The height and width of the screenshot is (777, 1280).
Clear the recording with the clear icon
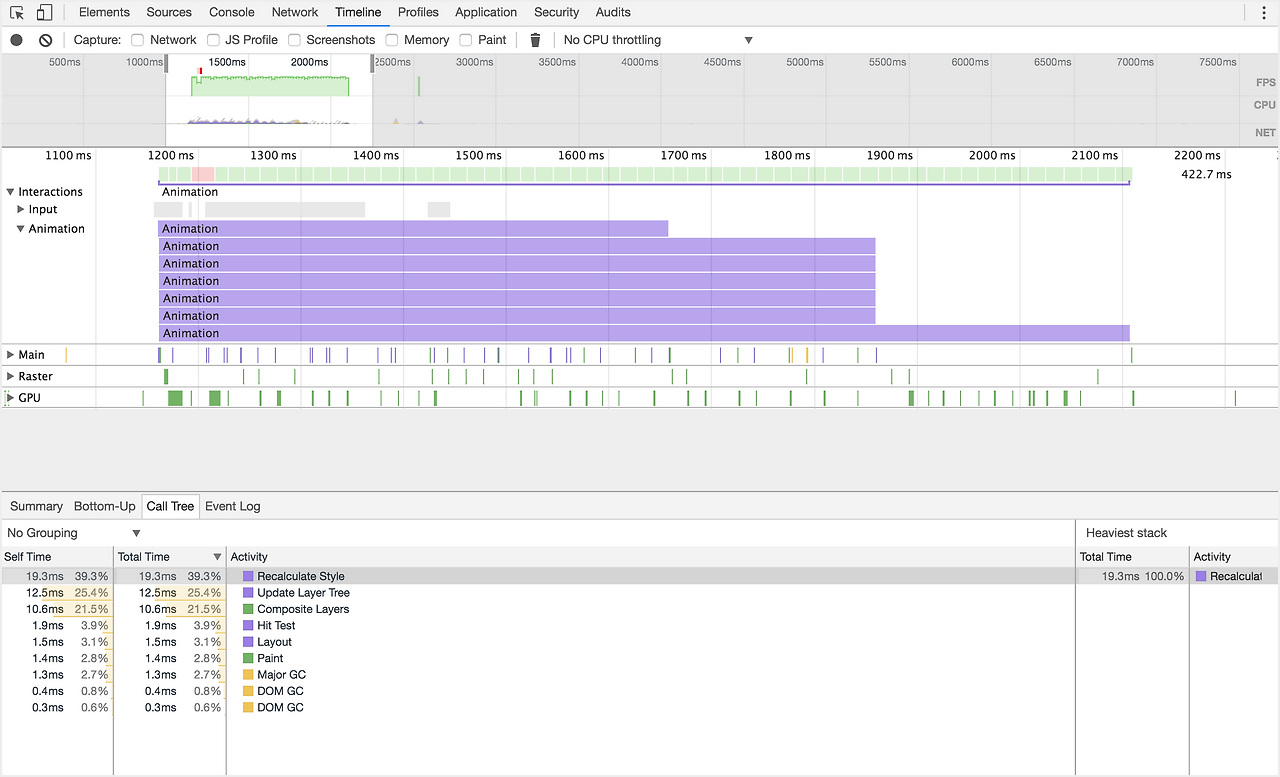coord(45,40)
